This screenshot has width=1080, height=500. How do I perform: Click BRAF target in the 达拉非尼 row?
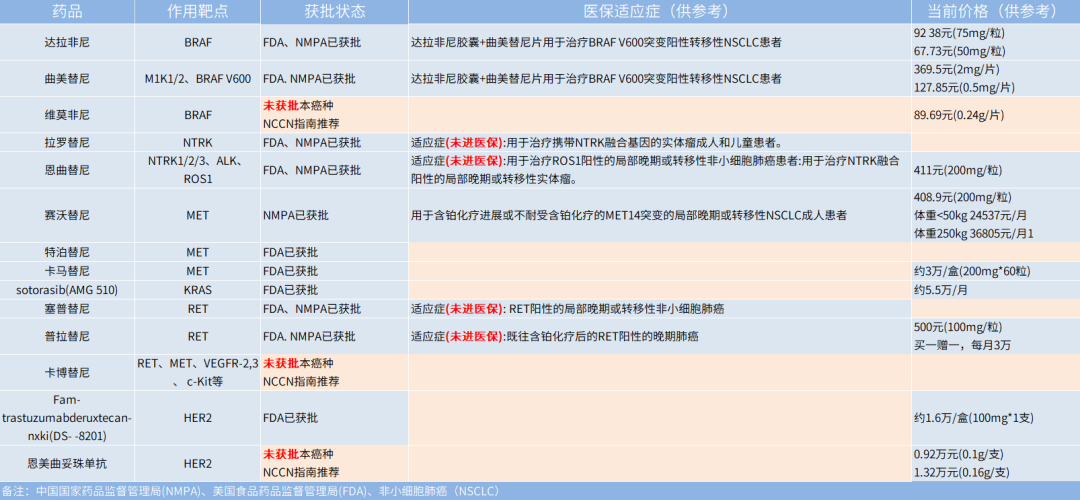coord(198,42)
